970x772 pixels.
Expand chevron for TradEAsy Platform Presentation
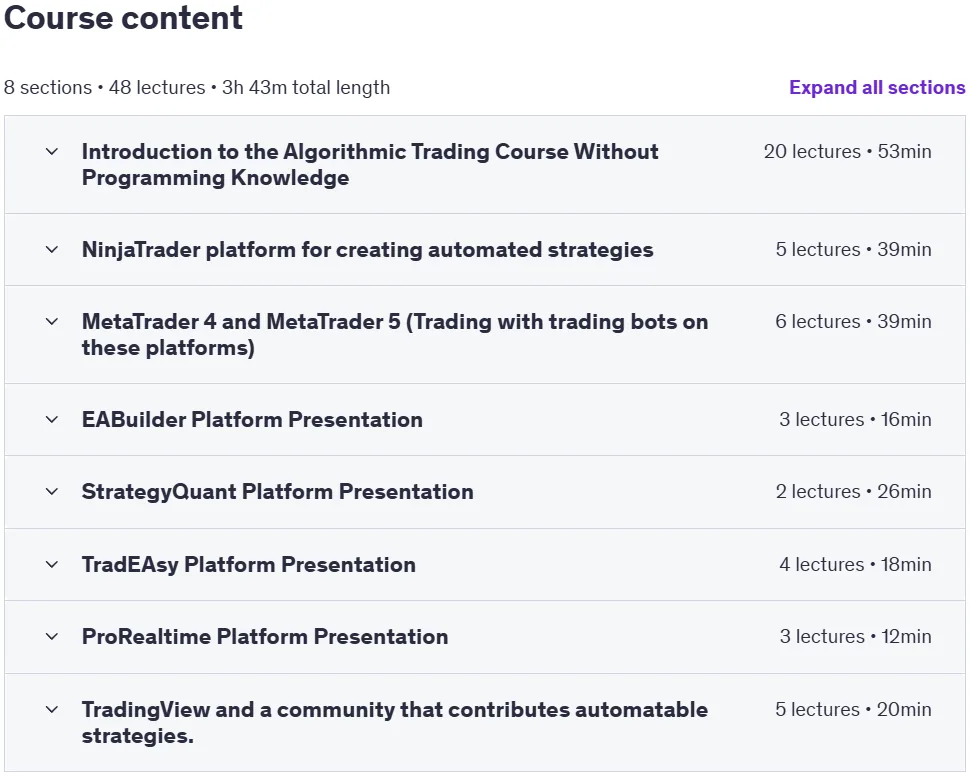tap(52, 564)
